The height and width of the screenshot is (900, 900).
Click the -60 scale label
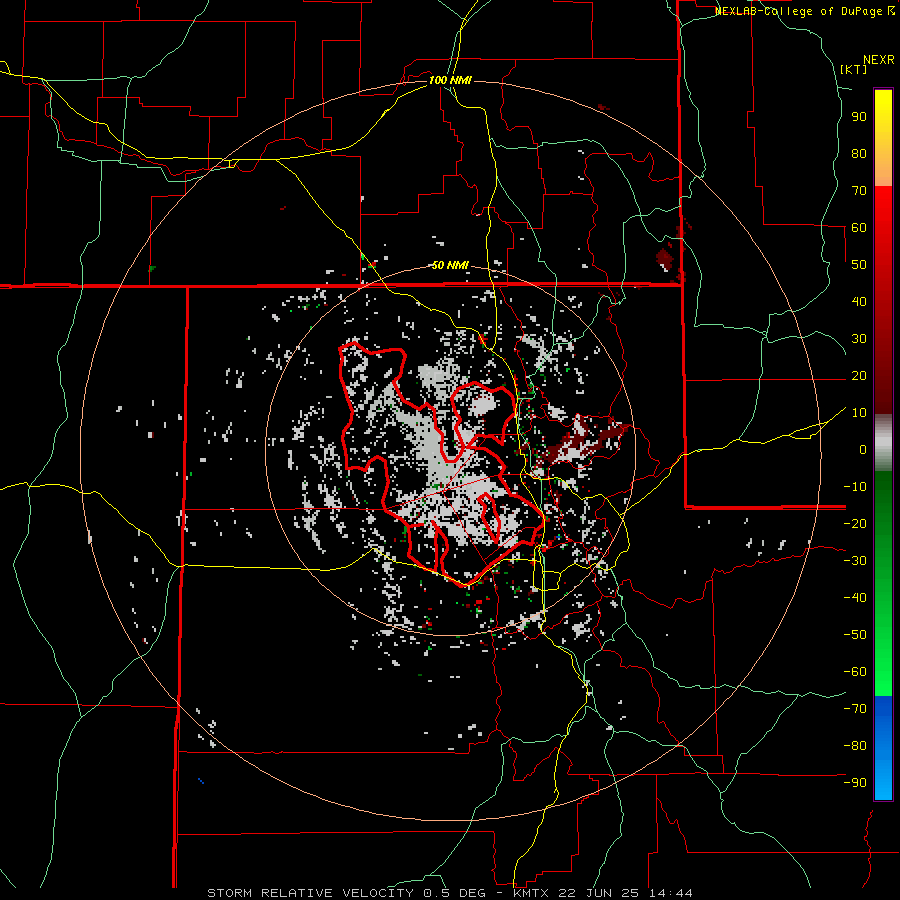click(x=855, y=672)
